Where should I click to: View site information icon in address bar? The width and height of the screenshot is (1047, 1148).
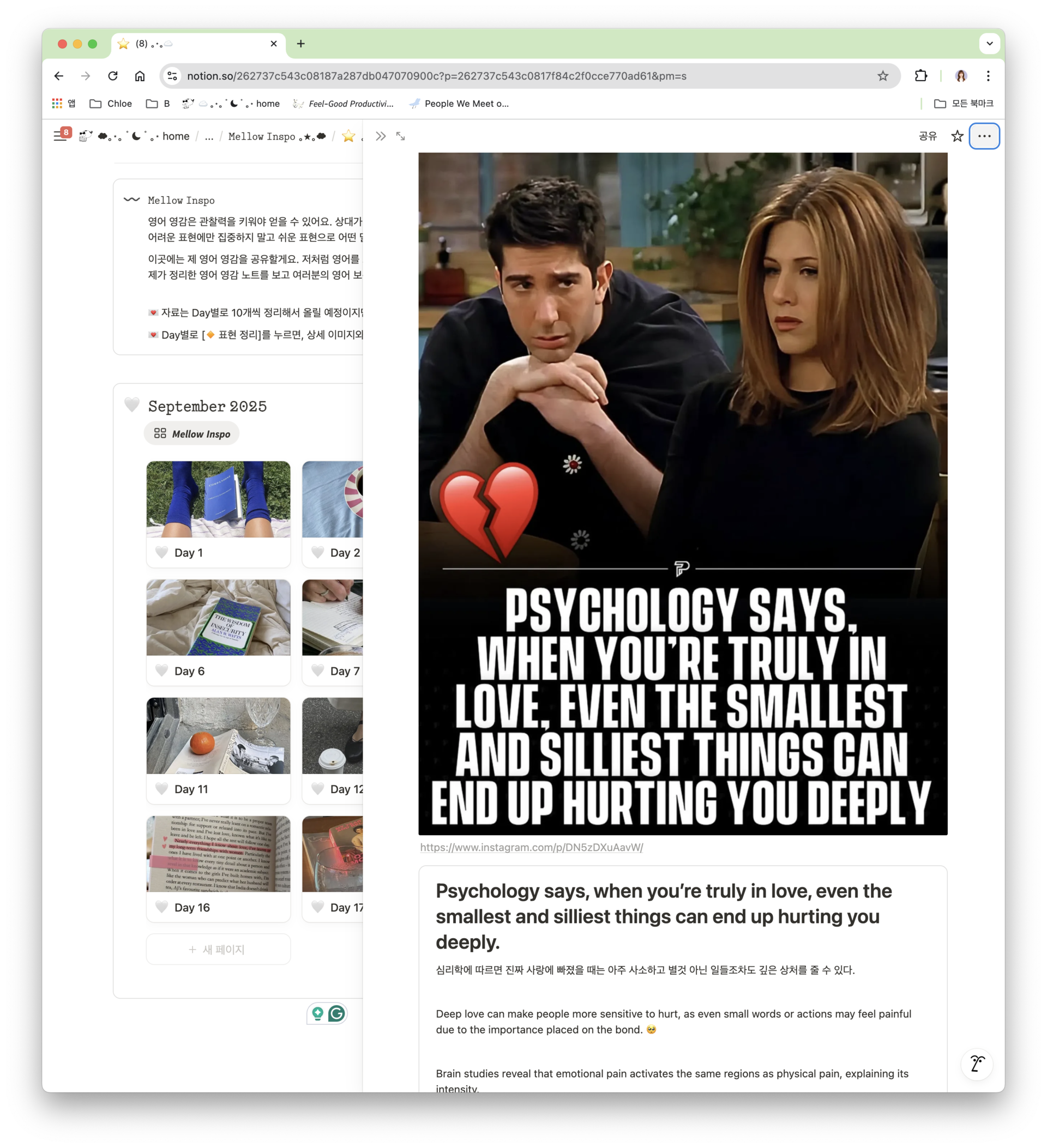coord(173,76)
